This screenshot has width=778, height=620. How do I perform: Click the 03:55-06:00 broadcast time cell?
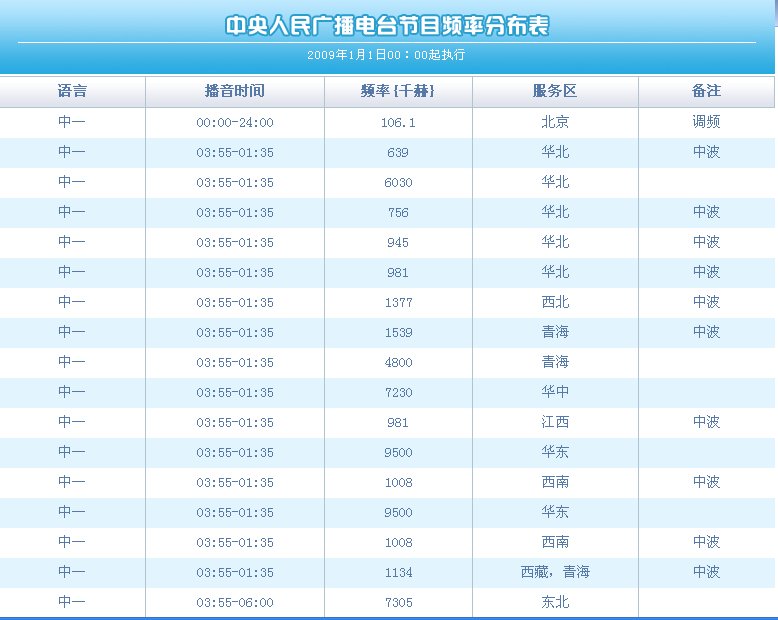[x=234, y=602]
